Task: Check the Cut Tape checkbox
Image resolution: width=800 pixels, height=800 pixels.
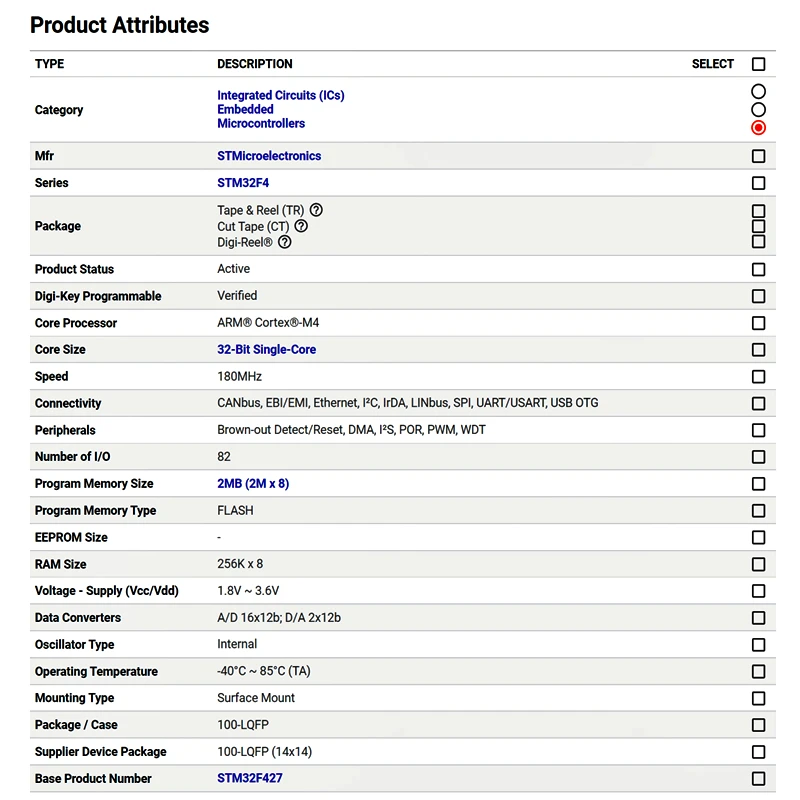Action: [759, 226]
